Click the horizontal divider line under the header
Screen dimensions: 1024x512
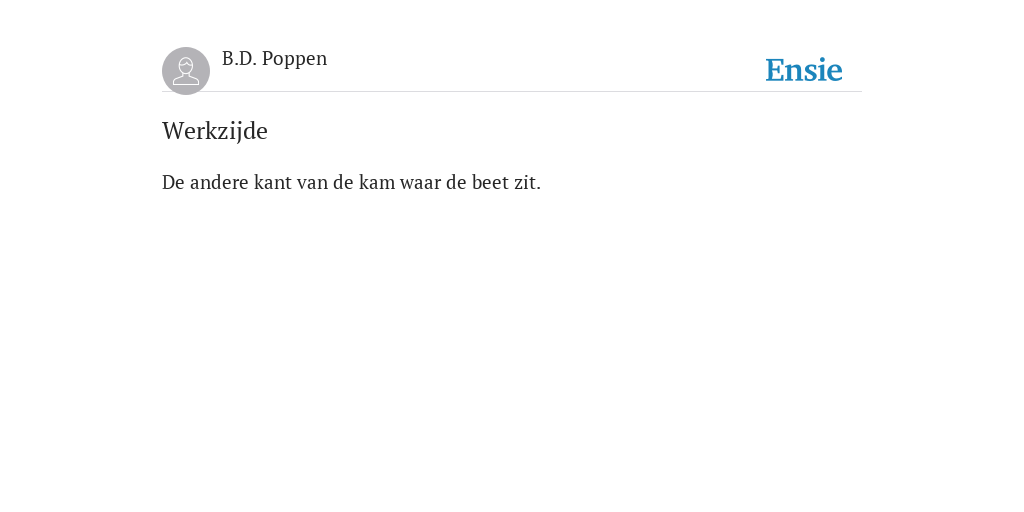[x=512, y=91]
